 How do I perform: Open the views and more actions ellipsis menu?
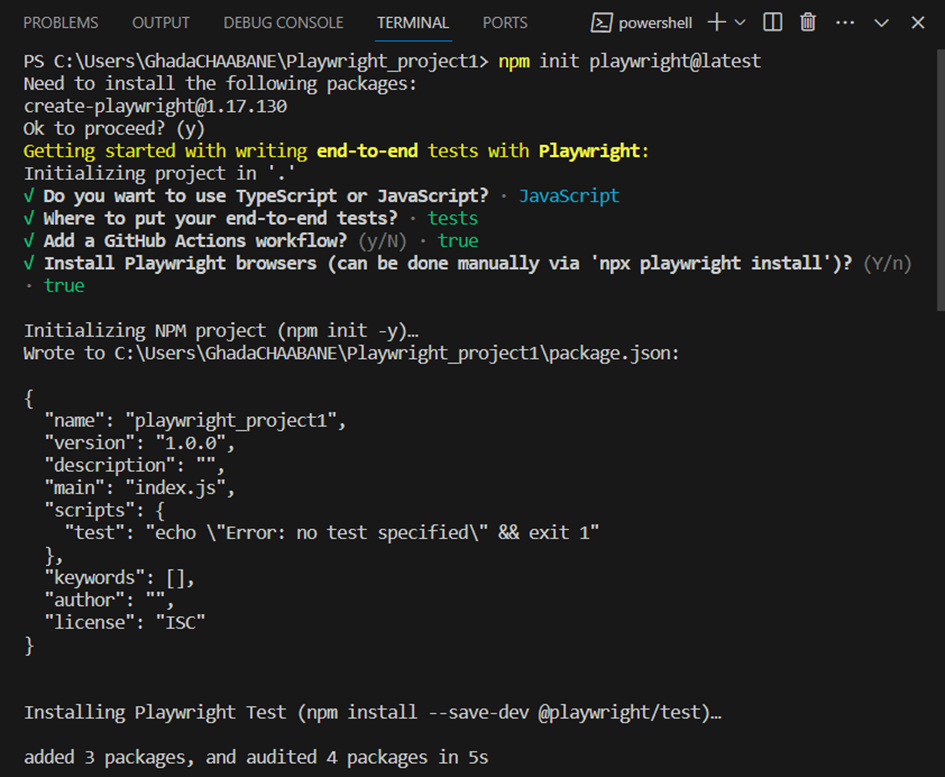843,22
